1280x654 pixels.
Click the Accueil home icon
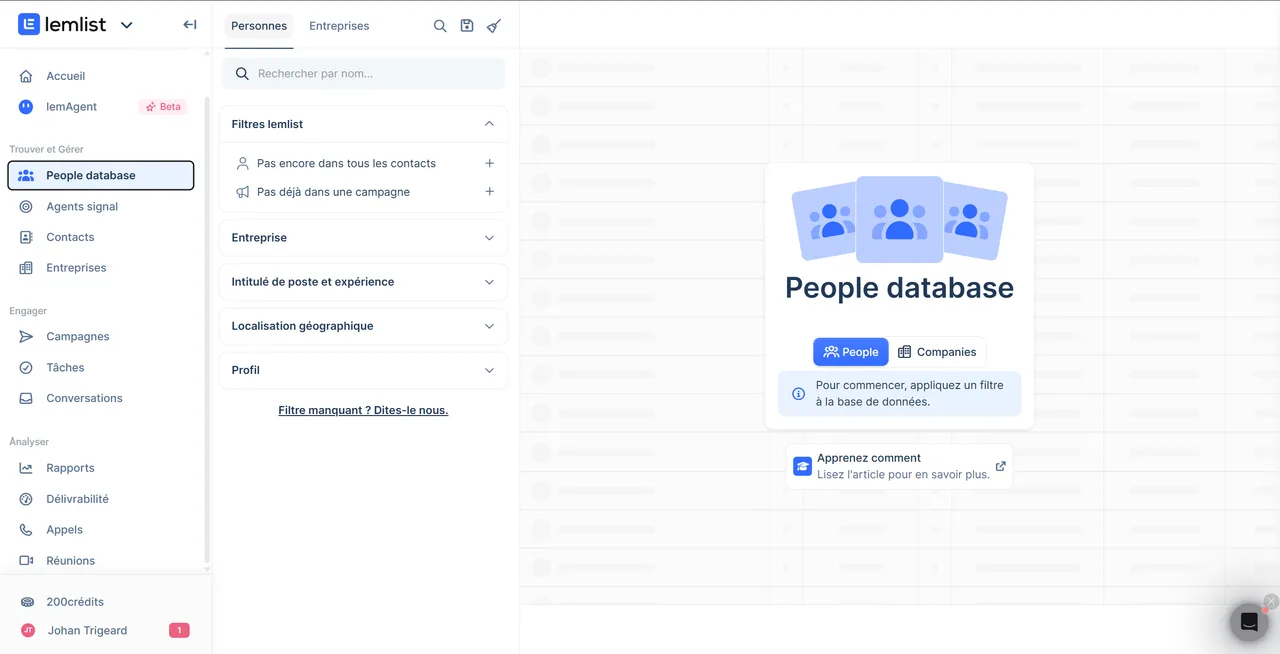coord(26,76)
